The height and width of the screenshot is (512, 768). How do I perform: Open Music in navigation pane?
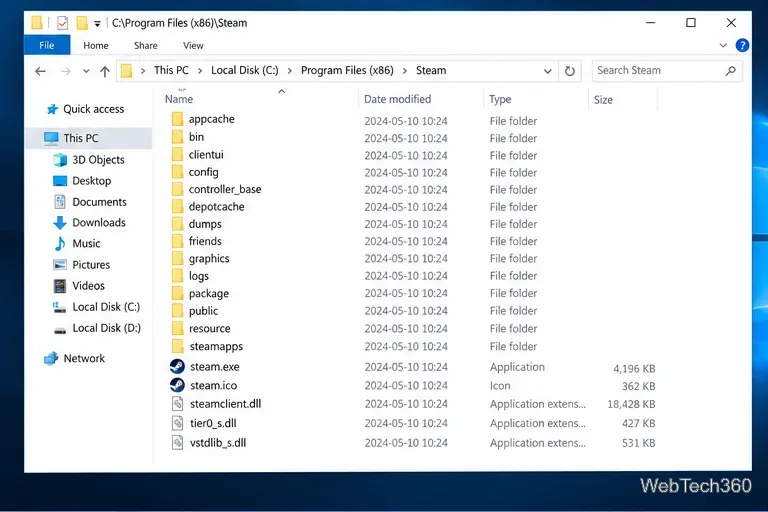76,244
